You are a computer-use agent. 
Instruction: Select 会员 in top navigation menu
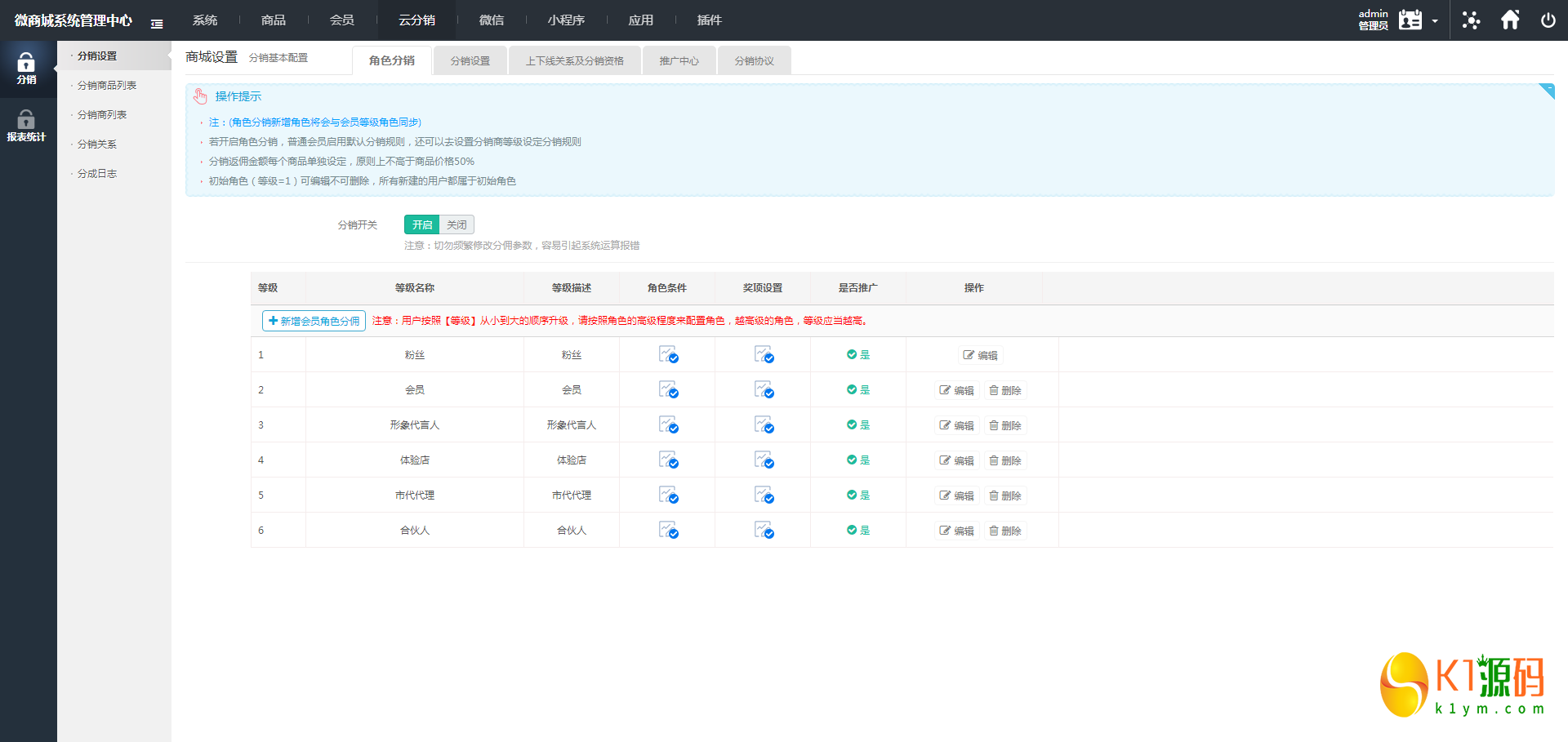[x=341, y=20]
